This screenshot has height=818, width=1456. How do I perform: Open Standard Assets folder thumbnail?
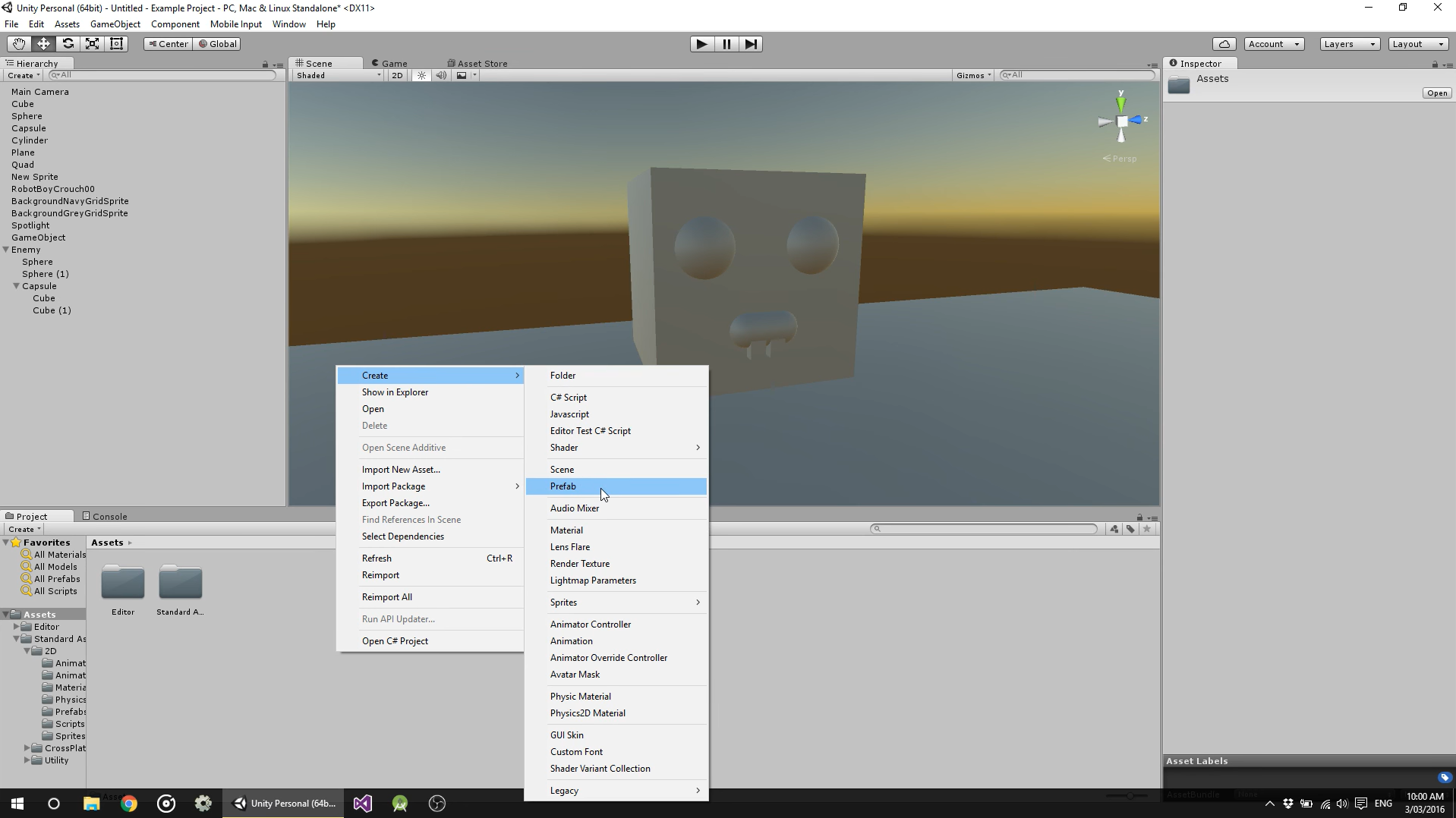click(180, 583)
